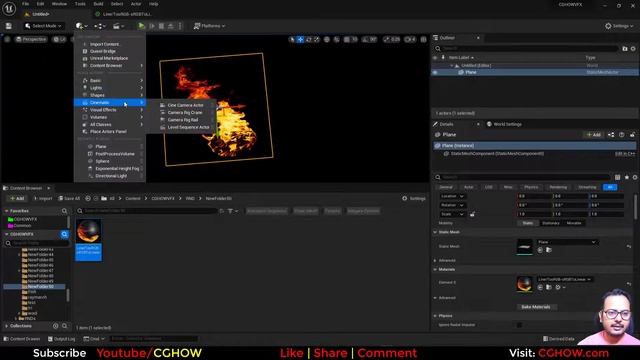Click the Bake Materials button
Viewport: 640px width, 360px height.
coord(536,307)
